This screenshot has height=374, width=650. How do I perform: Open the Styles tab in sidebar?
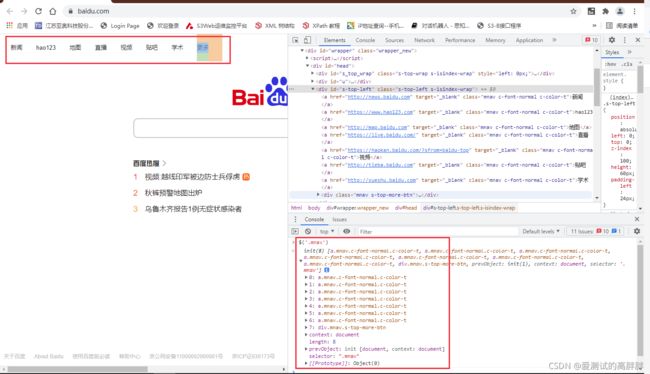[612, 52]
